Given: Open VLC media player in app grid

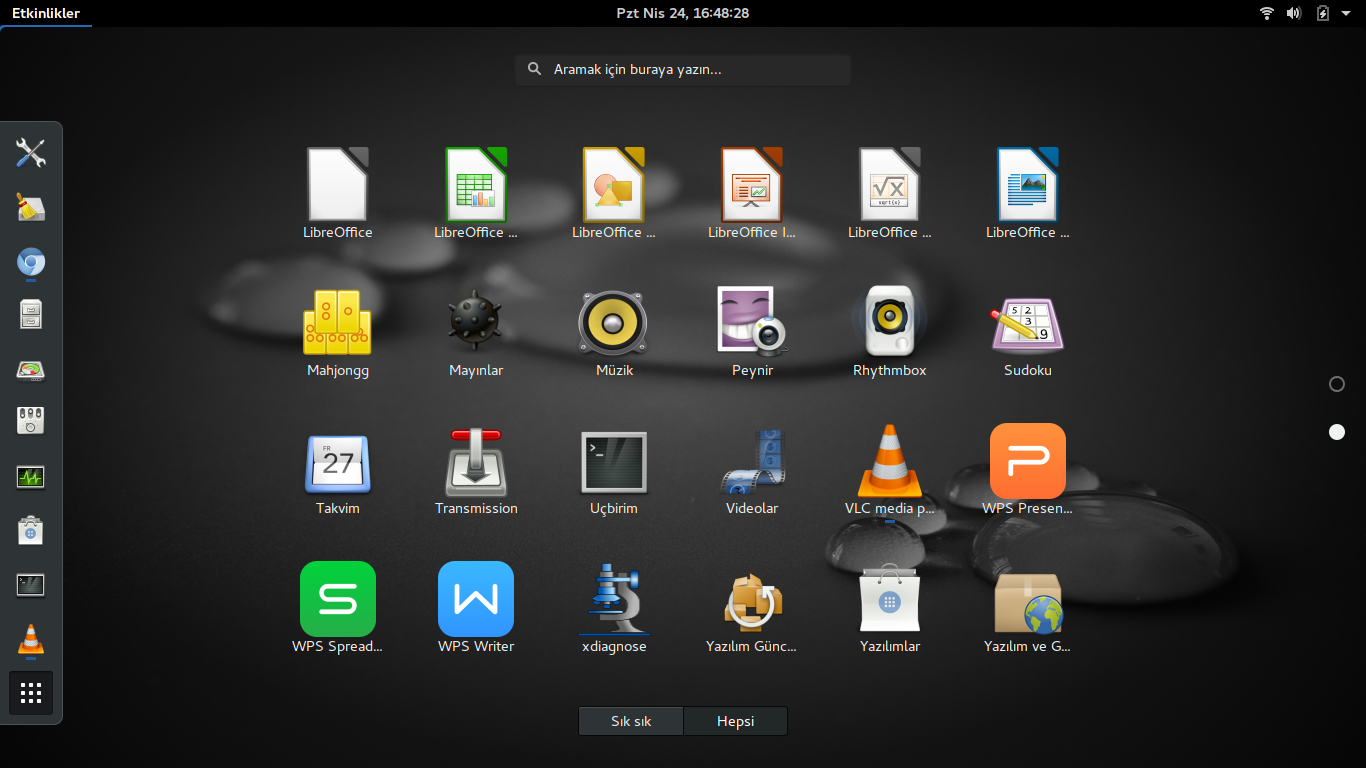Looking at the screenshot, I should (x=890, y=461).
